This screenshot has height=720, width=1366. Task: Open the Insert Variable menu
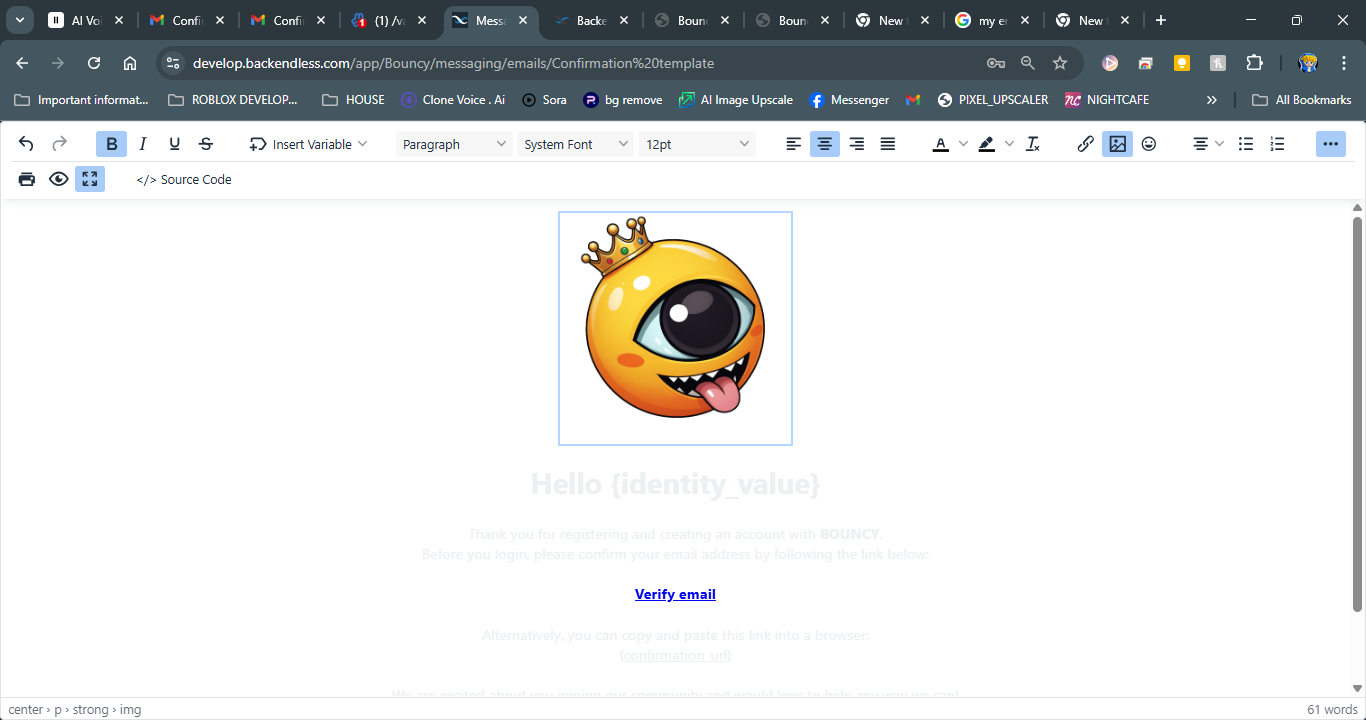[309, 144]
